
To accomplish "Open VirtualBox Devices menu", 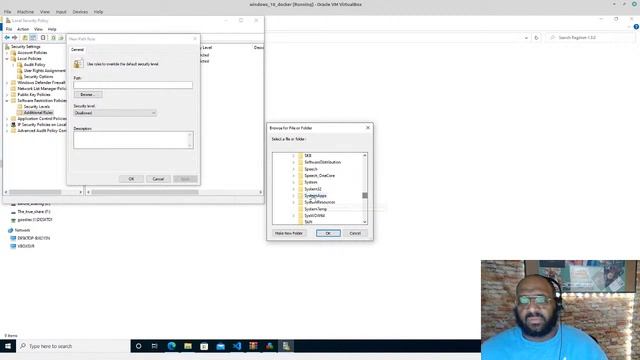I will click(x=80, y=12).
